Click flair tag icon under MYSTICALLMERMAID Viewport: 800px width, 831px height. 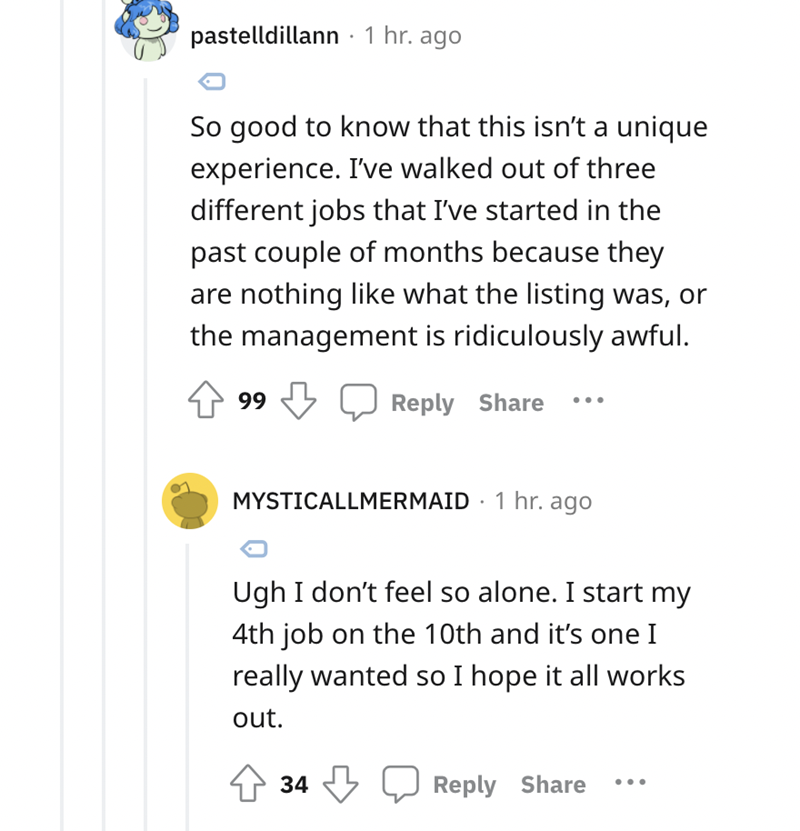[252, 548]
